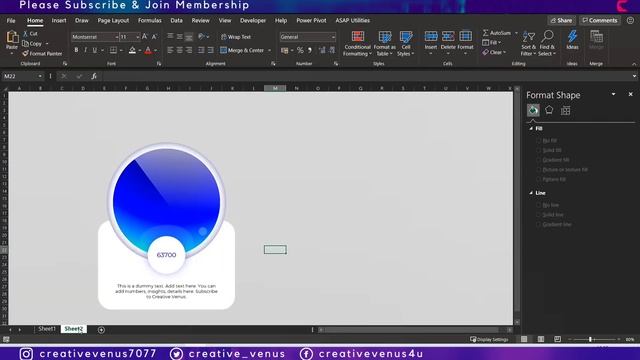Image resolution: width=640 pixels, height=360 pixels.
Task: Select Size & Properties icon in Format Shape
Action: 565,110
